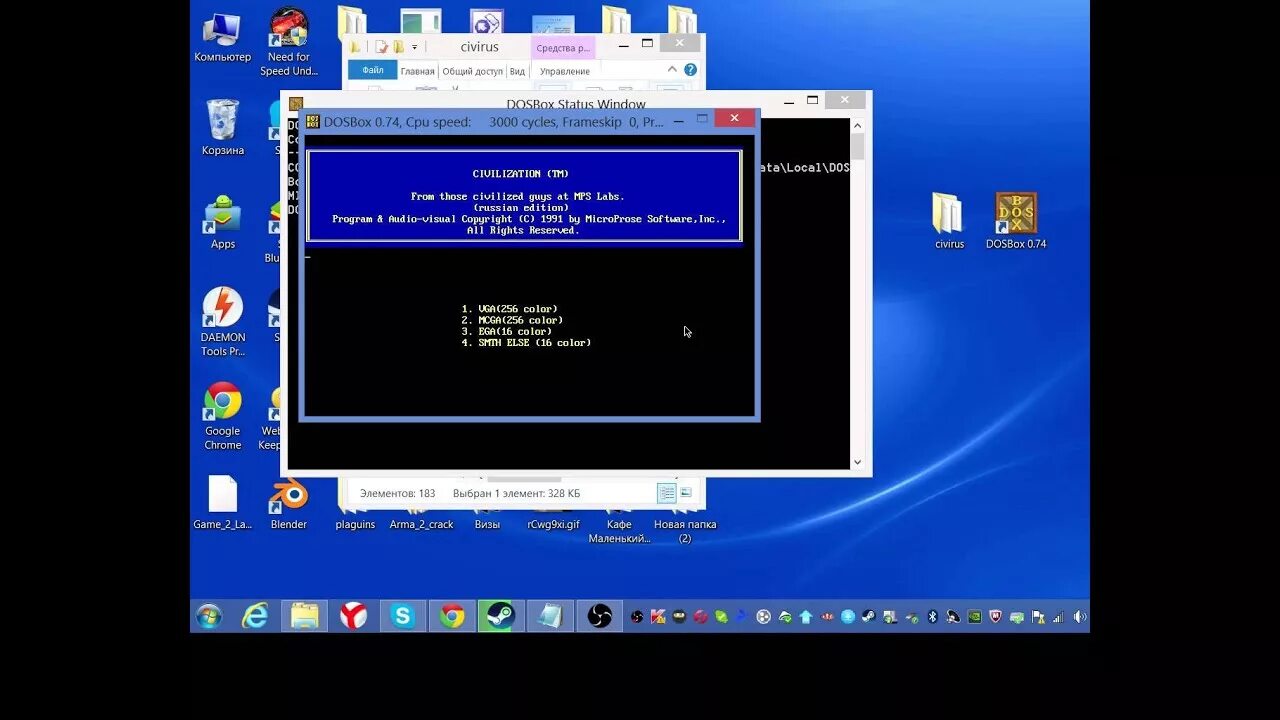Click 'Элементов: 183' in Explorer status bar
1280x720 pixels.
398,494
